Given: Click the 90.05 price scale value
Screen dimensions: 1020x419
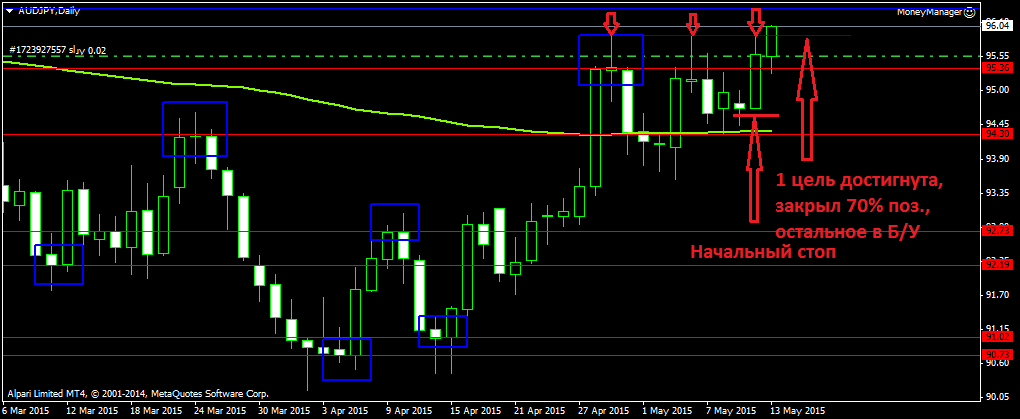Looking at the screenshot, I should pyautogui.click(x=997, y=396).
